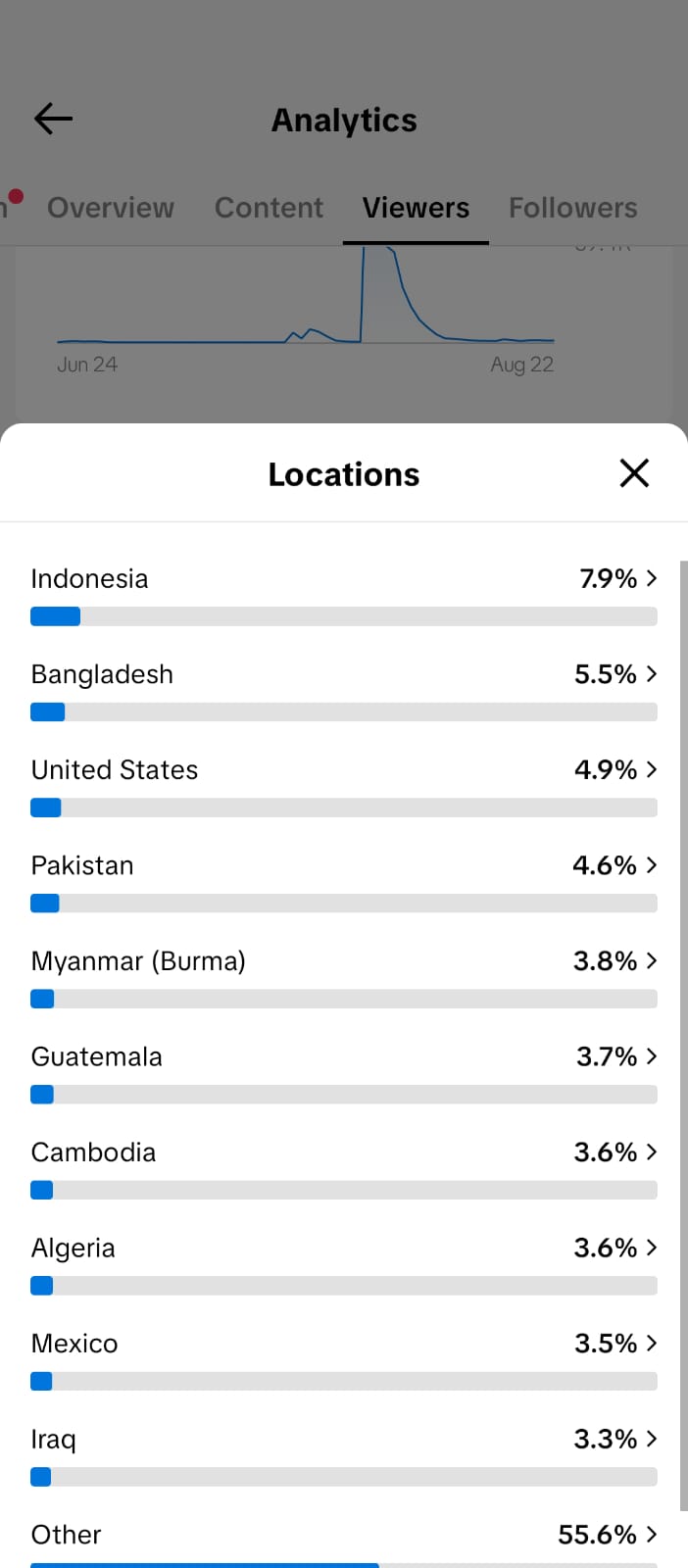Open Cambodia row chevron
Viewport: 688px width, 1568px height.
point(652,1151)
